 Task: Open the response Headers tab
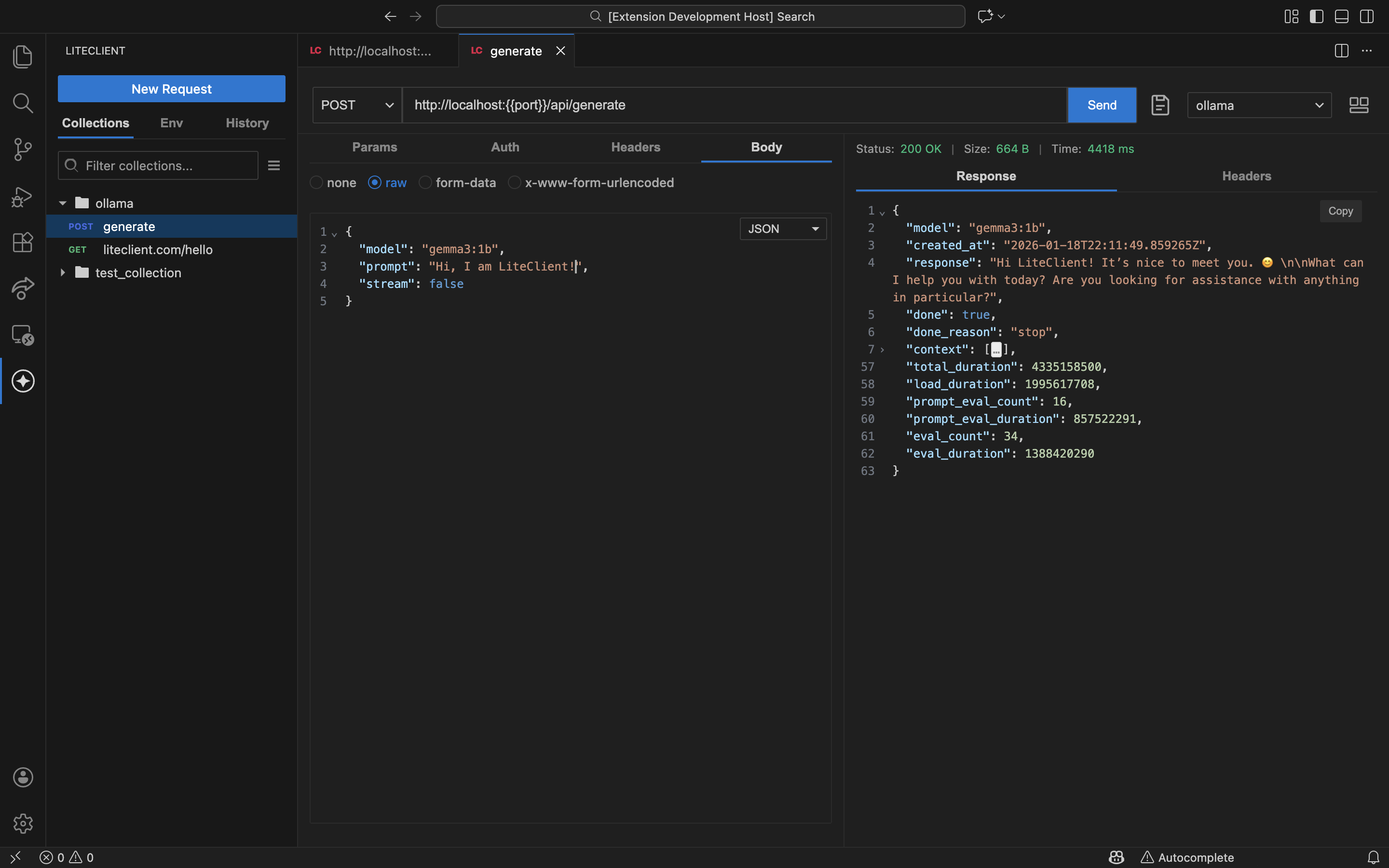click(x=1246, y=176)
